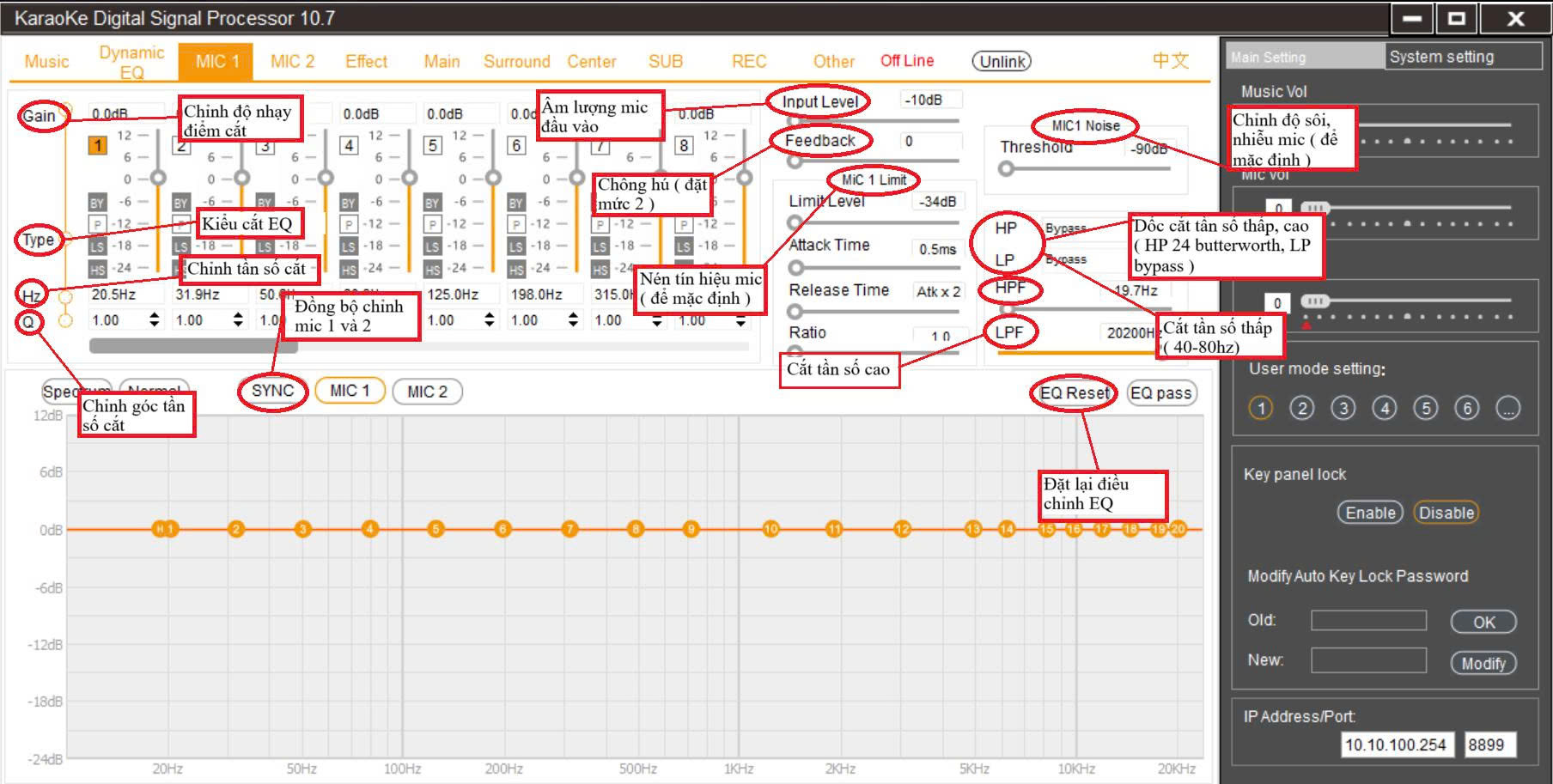Viewport: 1553px width, 784px height.
Task: Click the band 1 gain slider handle
Action: (x=158, y=178)
